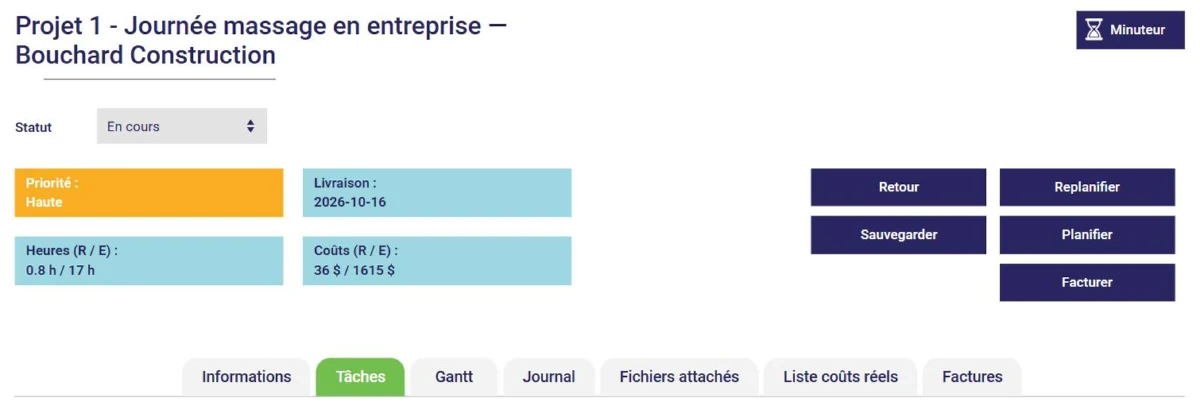Go to the Factures tab
Viewport: 1200px width, 405px height.
click(x=972, y=377)
